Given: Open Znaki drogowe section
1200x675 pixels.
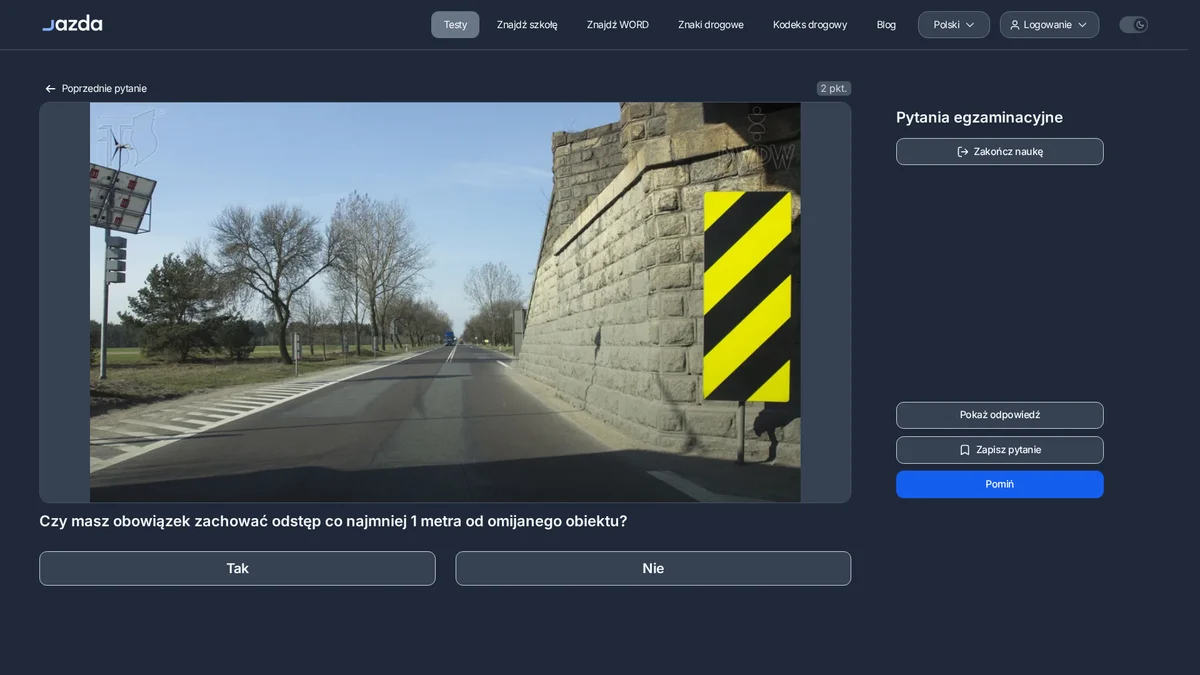Looking at the screenshot, I should 711,25.
